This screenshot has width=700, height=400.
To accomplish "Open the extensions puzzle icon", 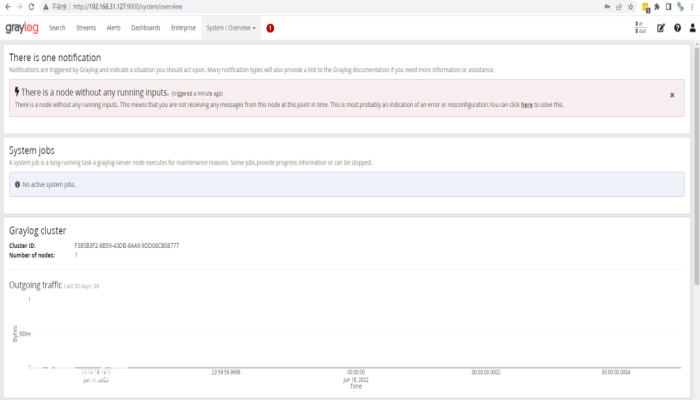I will point(657,7).
